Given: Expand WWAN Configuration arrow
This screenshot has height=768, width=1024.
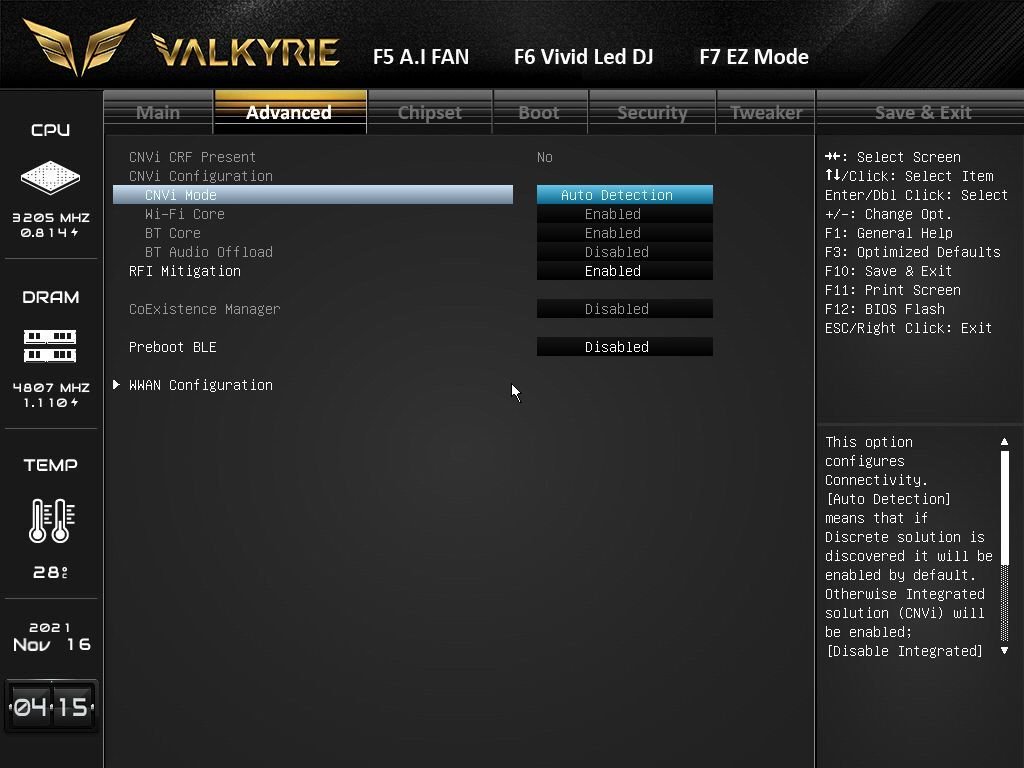Looking at the screenshot, I should click(x=116, y=385).
